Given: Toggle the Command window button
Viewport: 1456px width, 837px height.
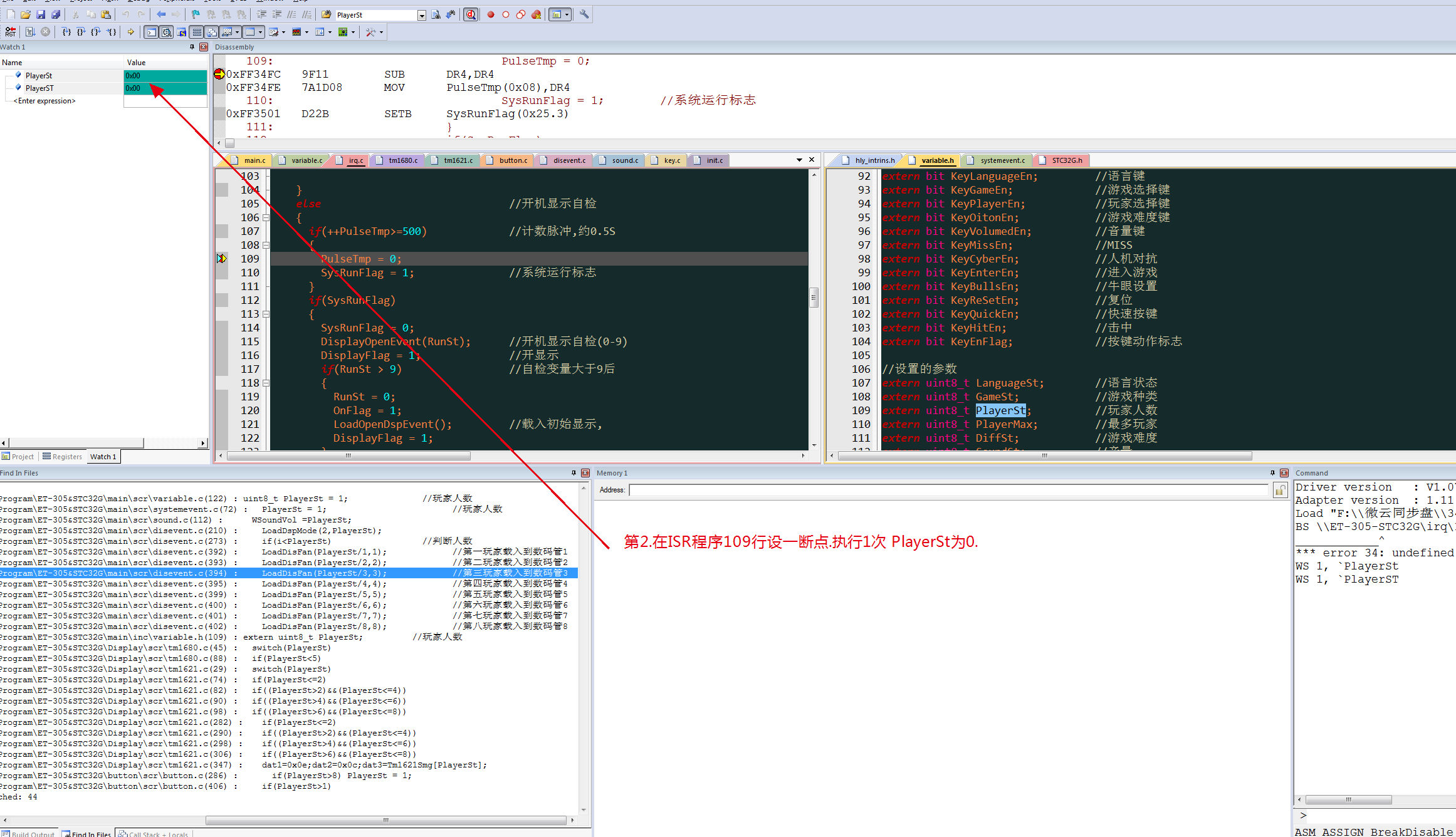Looking at the screenshot, I should coord(152,32).
